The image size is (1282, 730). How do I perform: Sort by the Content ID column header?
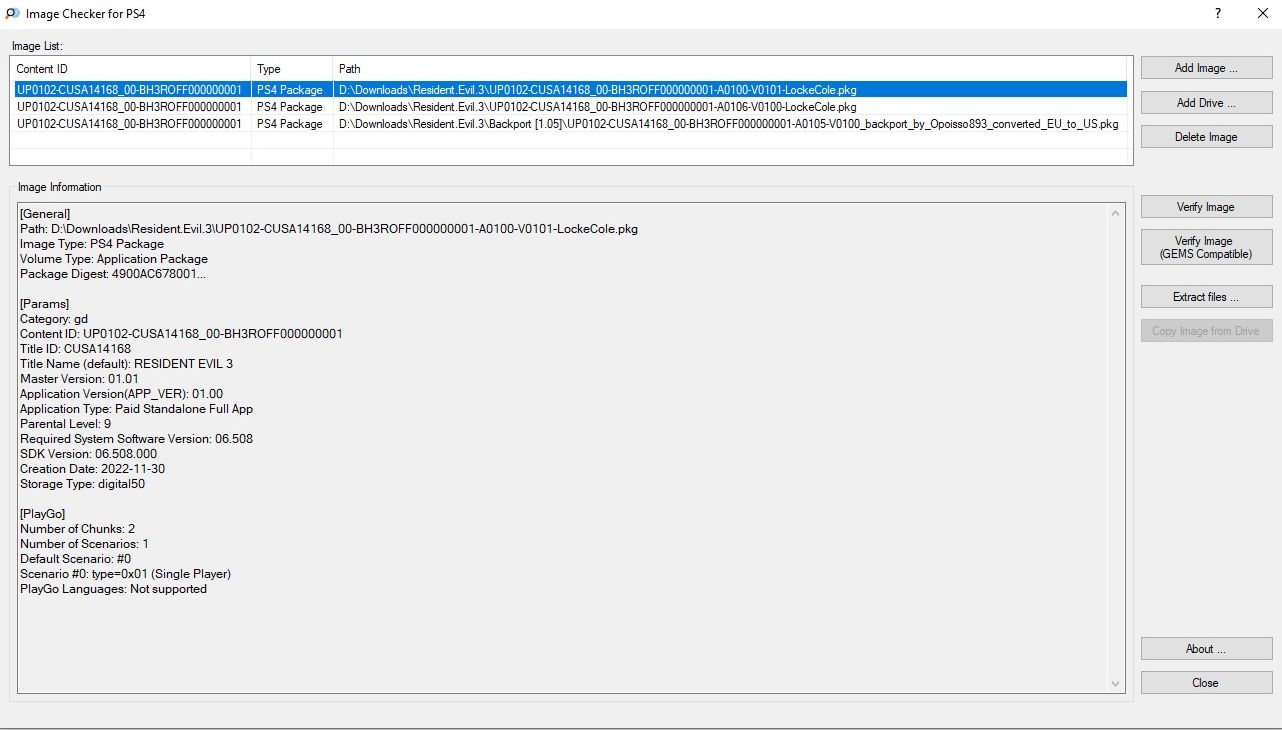[x=130, y=69]
